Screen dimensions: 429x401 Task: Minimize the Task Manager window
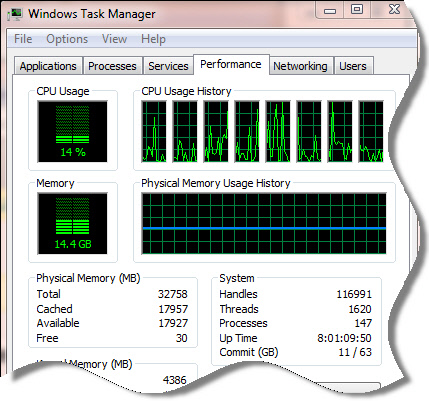tap(330, 11)
